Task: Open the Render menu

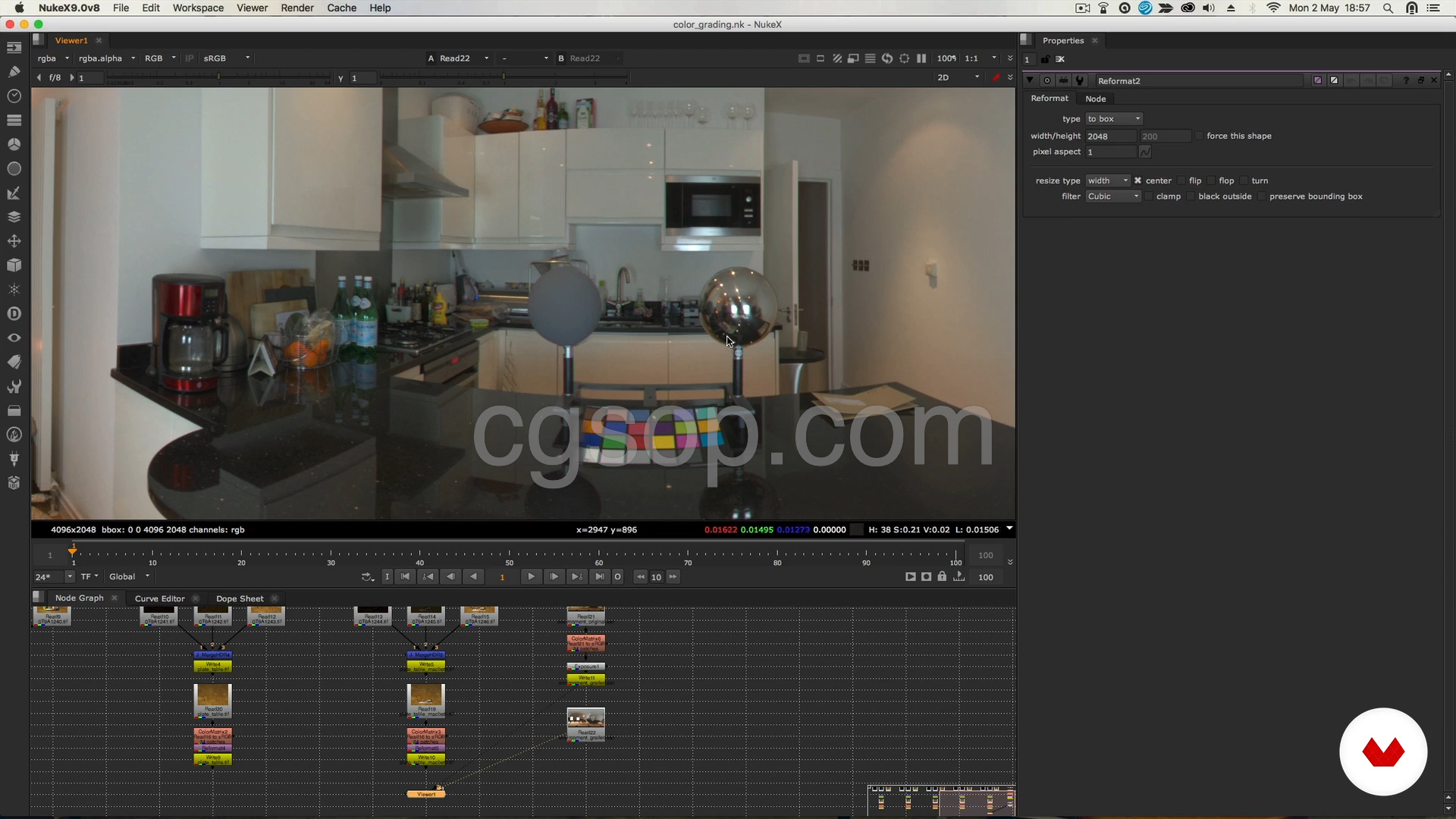Action: coord(297,8)
